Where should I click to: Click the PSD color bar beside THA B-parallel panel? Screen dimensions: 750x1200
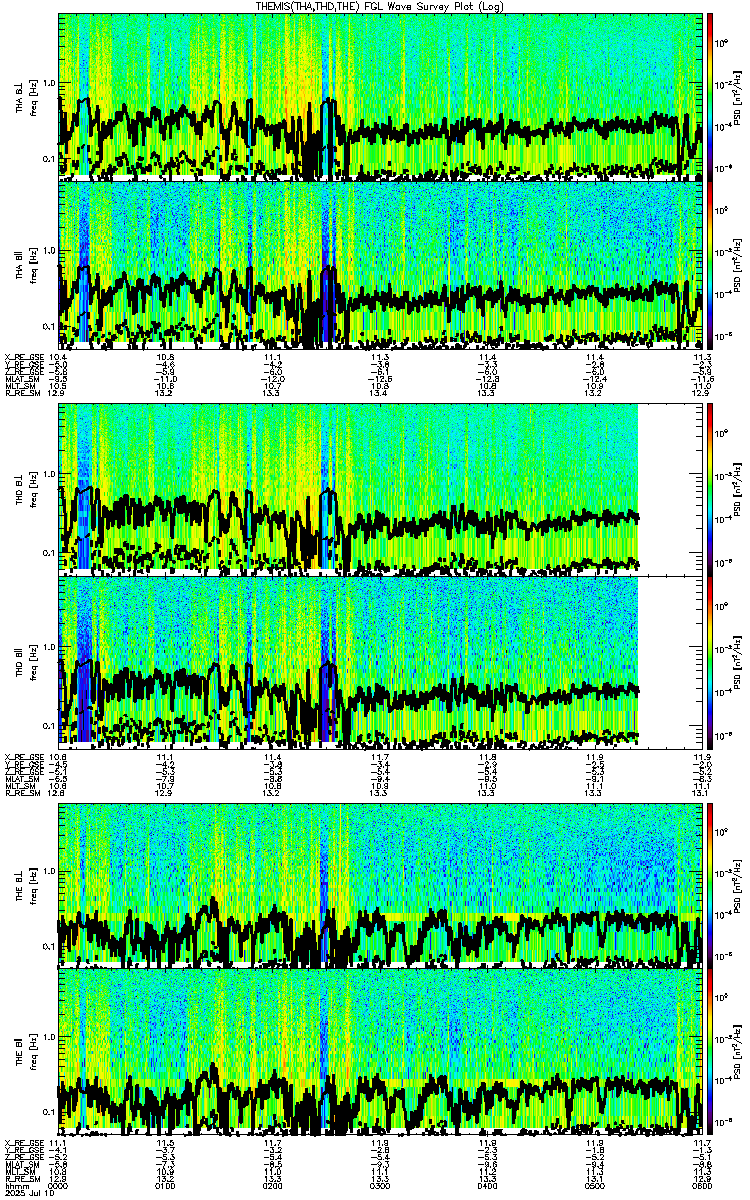click(x=710, y=265)
